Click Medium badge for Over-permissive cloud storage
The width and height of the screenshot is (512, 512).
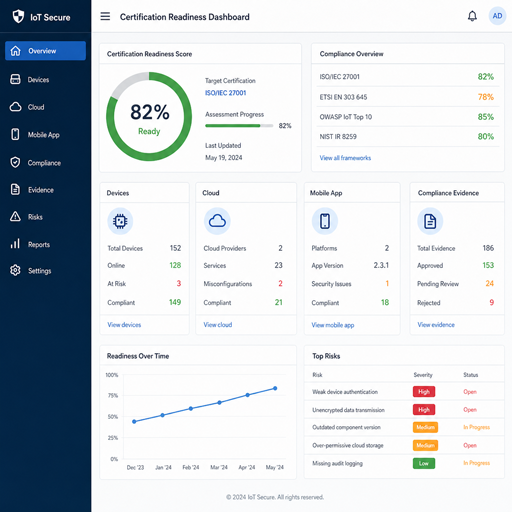(x=425, y=445)
